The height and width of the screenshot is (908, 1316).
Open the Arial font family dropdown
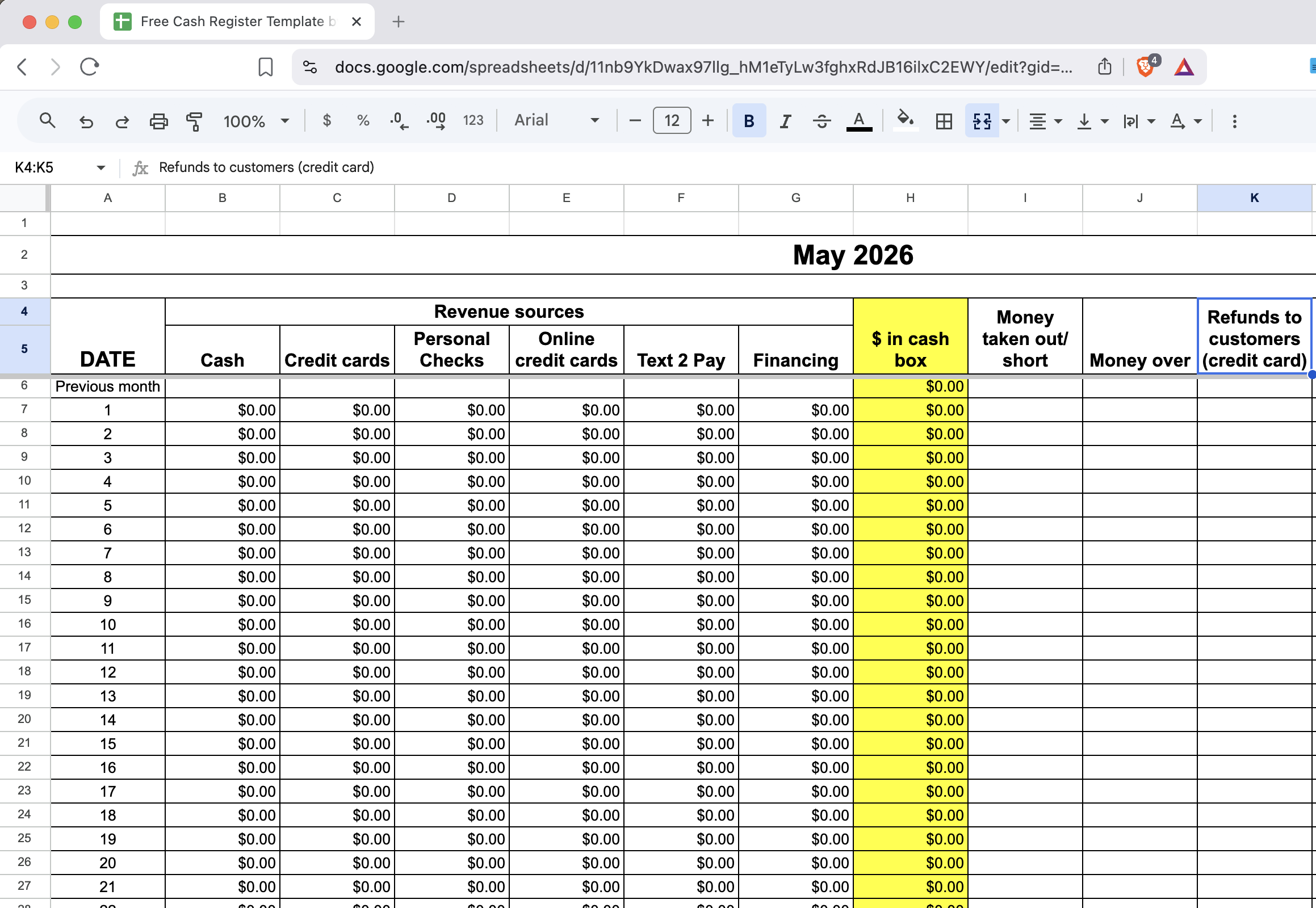coord(556,121)
